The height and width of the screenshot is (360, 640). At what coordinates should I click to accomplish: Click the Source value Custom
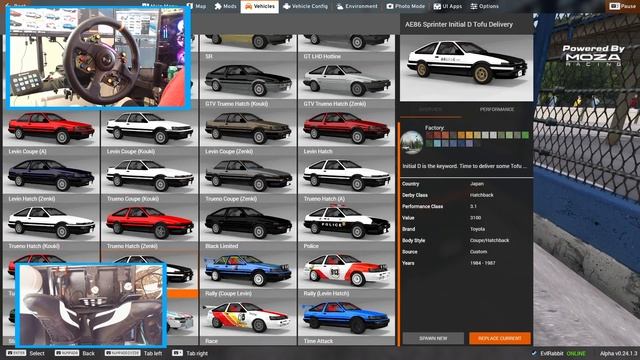coord(478,252)
